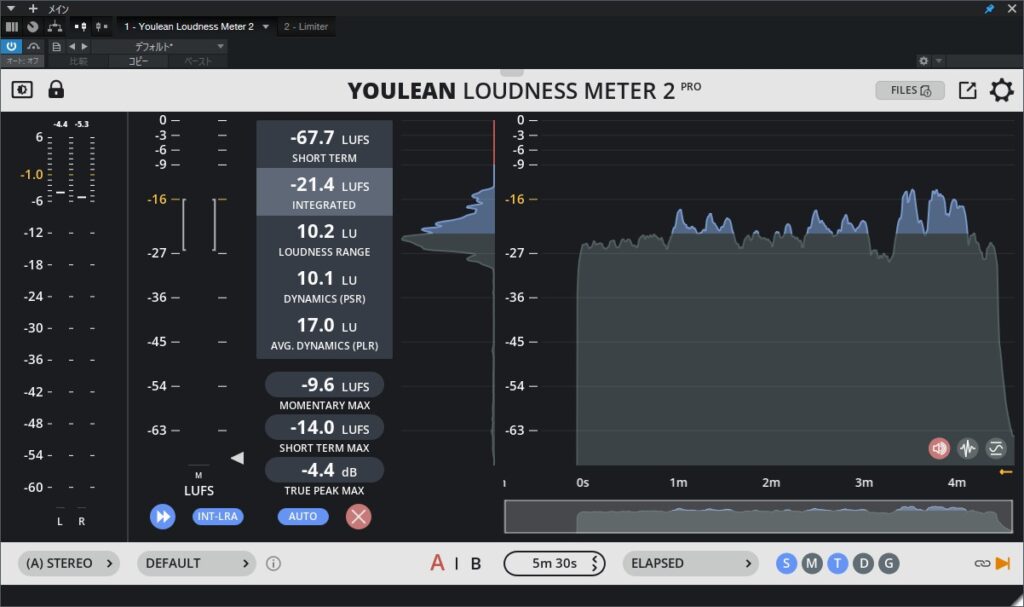The width and height of the screenshot is (1024, 607).
Task: Click the timeline overview strip
Action: [x=758, y=517]
